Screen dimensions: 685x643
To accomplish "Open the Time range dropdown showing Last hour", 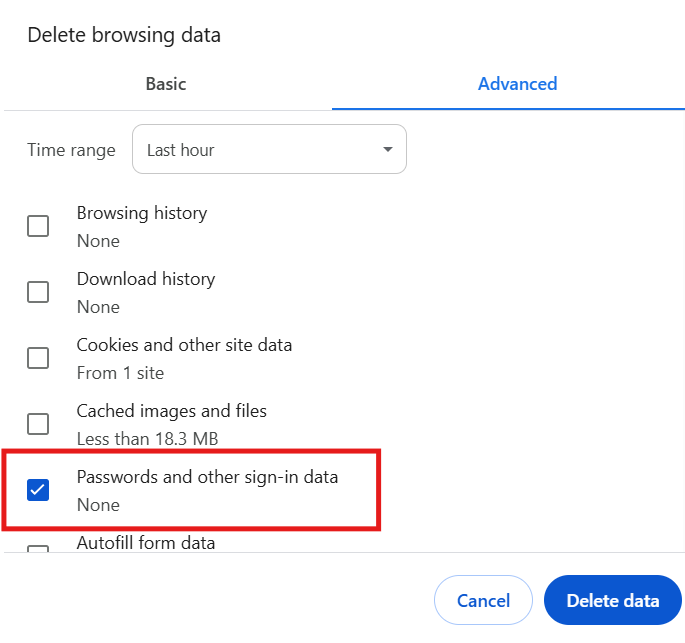I will pos(269,149).
